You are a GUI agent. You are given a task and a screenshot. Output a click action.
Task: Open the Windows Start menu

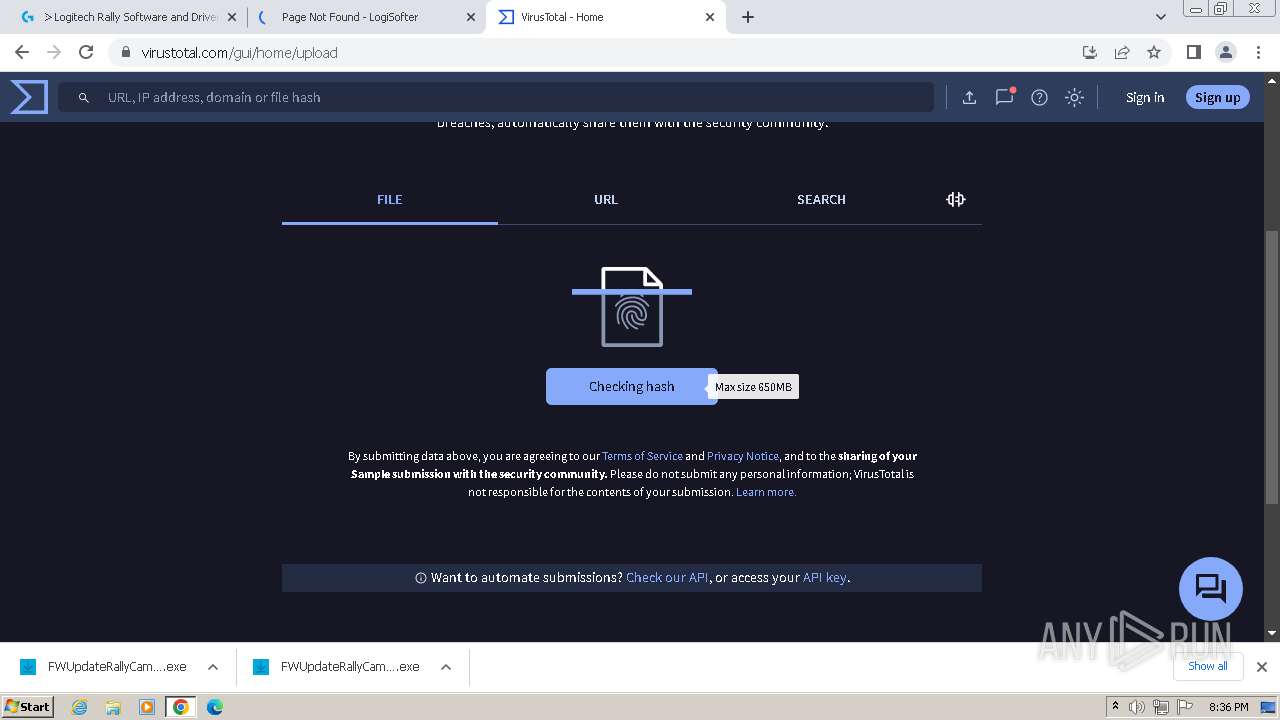click(x=28, y=706)
